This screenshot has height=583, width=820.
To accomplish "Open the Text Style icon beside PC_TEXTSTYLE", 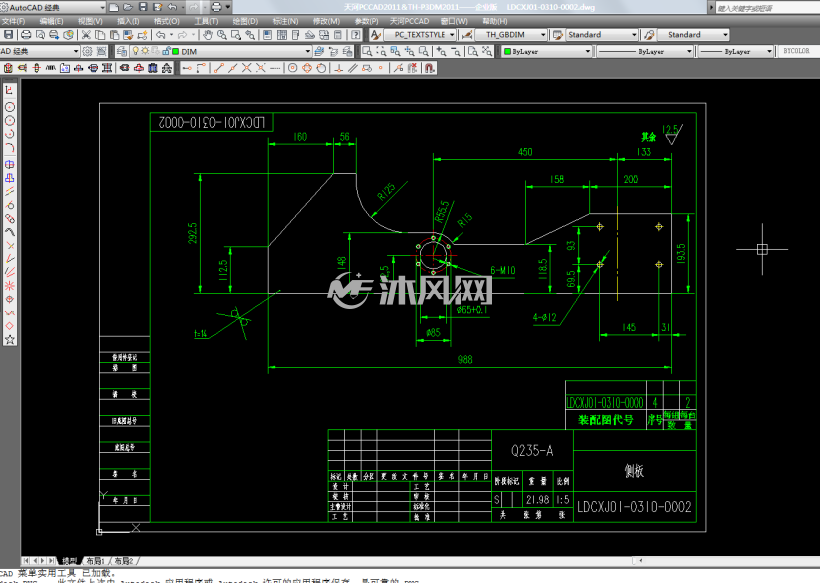I will (x=375, y=35).
